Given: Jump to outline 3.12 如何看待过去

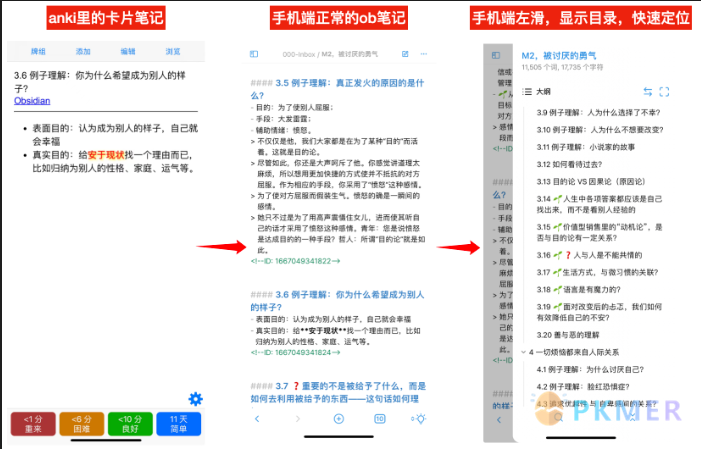Looking at the screenshot, I should [569, 164].
